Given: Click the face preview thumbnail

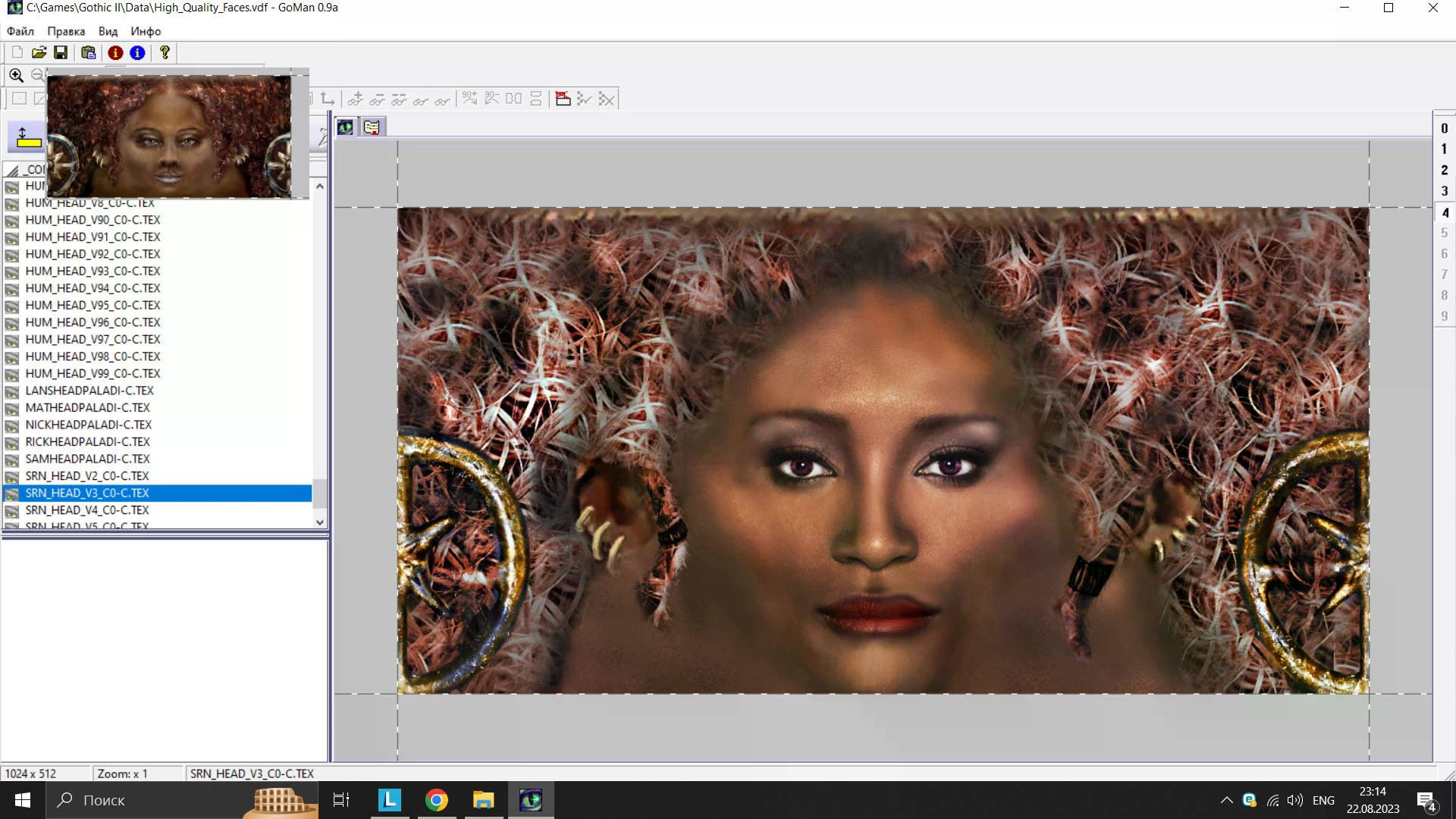Looking at the screenshot, I should pyautogui.click(x=169, y=136).
